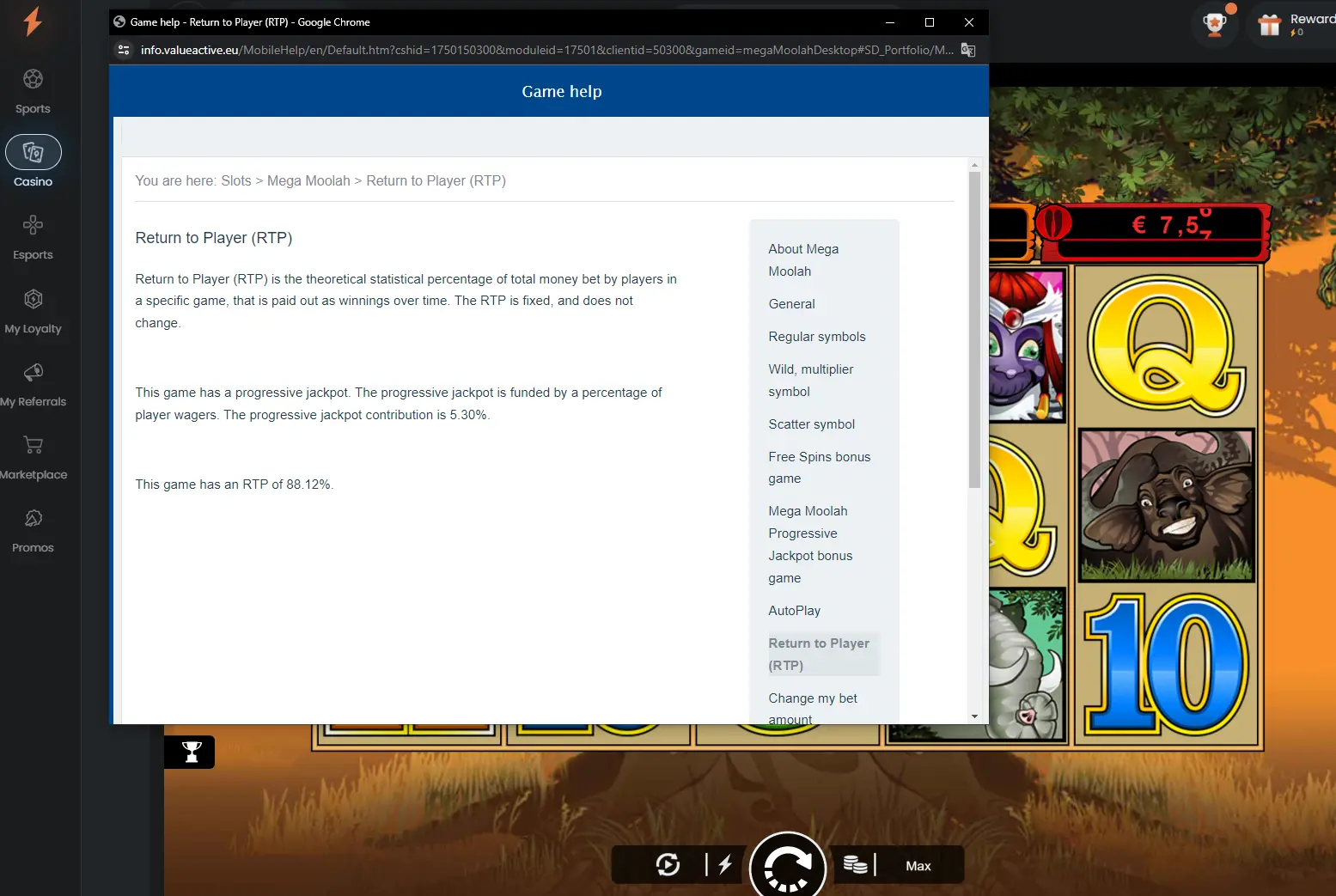
Task: Open Regular symbols help topic
Action: pos(817,337)
